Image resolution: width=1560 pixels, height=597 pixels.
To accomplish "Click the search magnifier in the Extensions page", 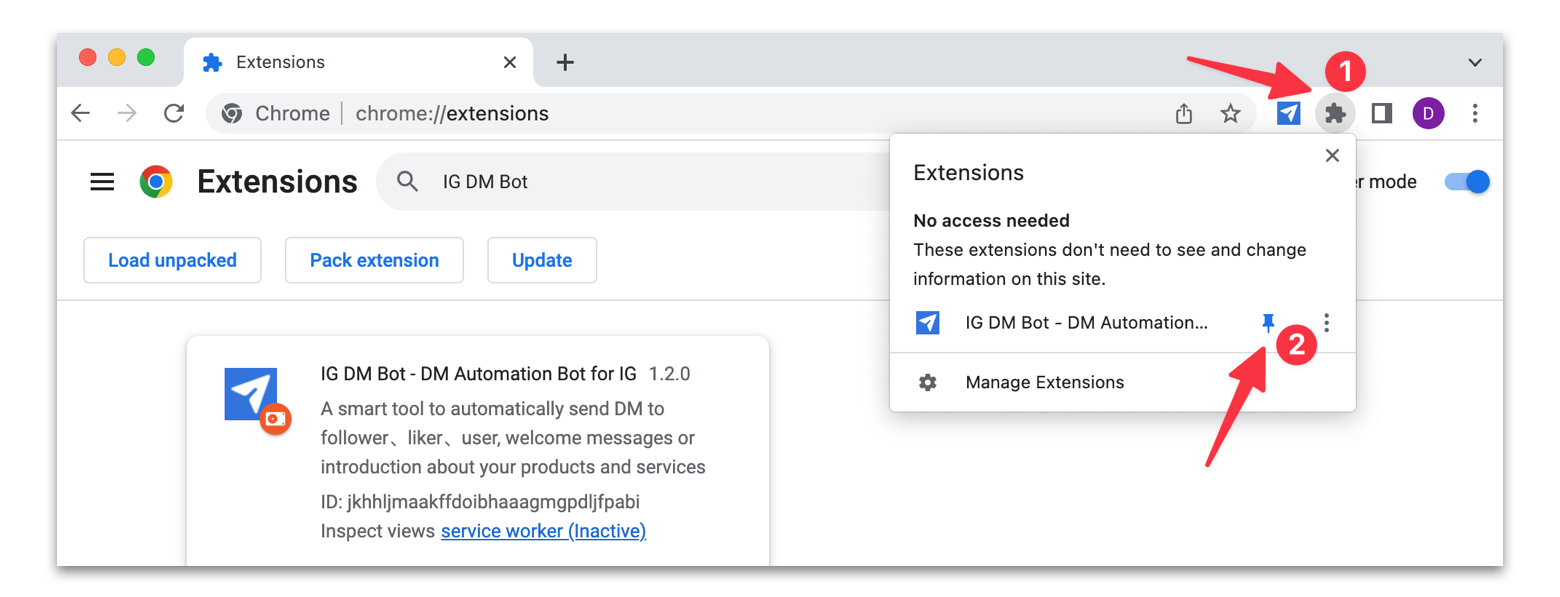I will click(407, 181).
